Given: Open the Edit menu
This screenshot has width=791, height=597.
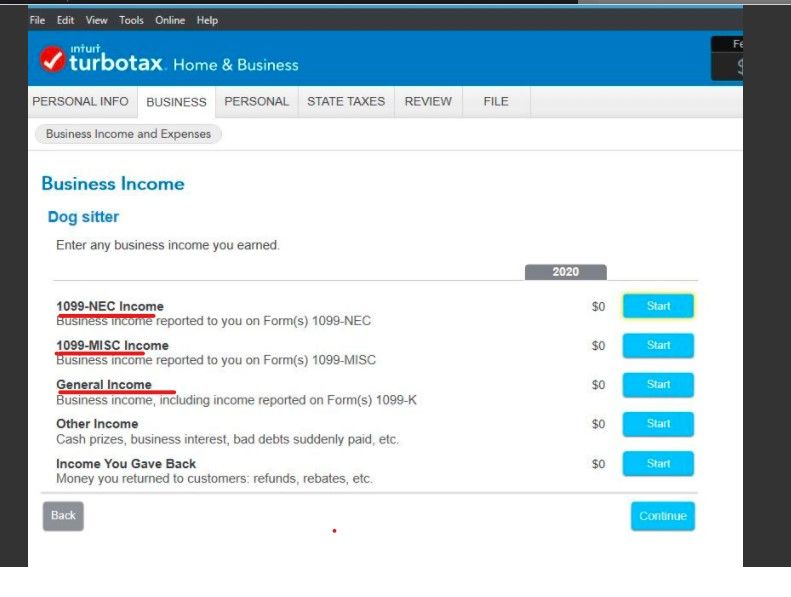Looking at the screenshot, I should [x=65, y=20].
